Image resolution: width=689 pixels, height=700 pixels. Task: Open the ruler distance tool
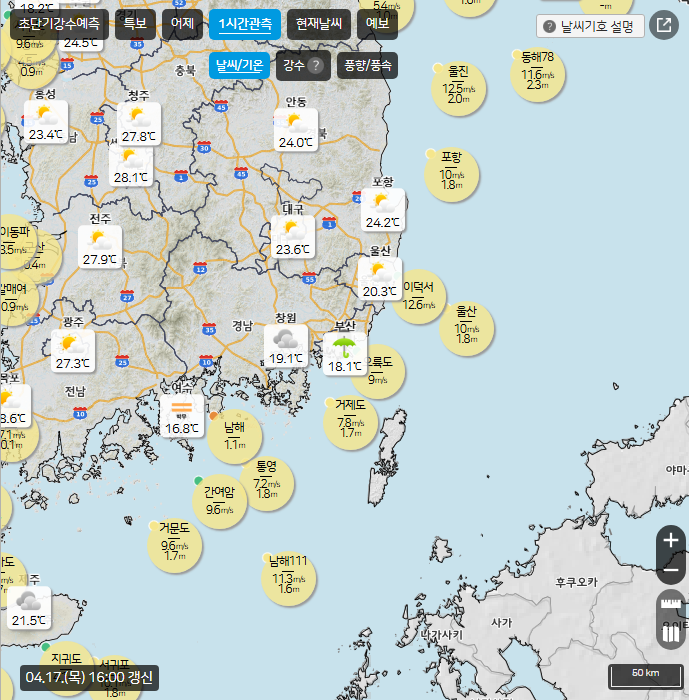click(x=671, y=604)
